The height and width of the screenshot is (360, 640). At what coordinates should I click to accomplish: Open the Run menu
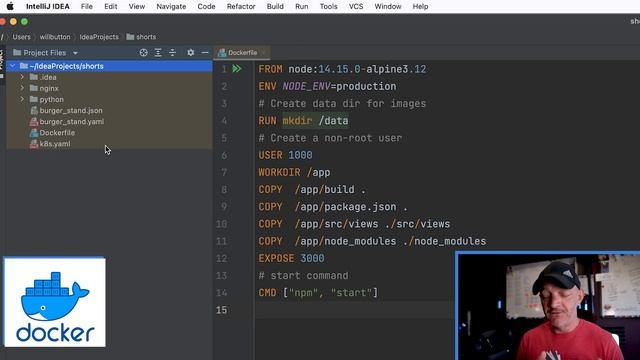pyautogui.click(x=302, y=7)
